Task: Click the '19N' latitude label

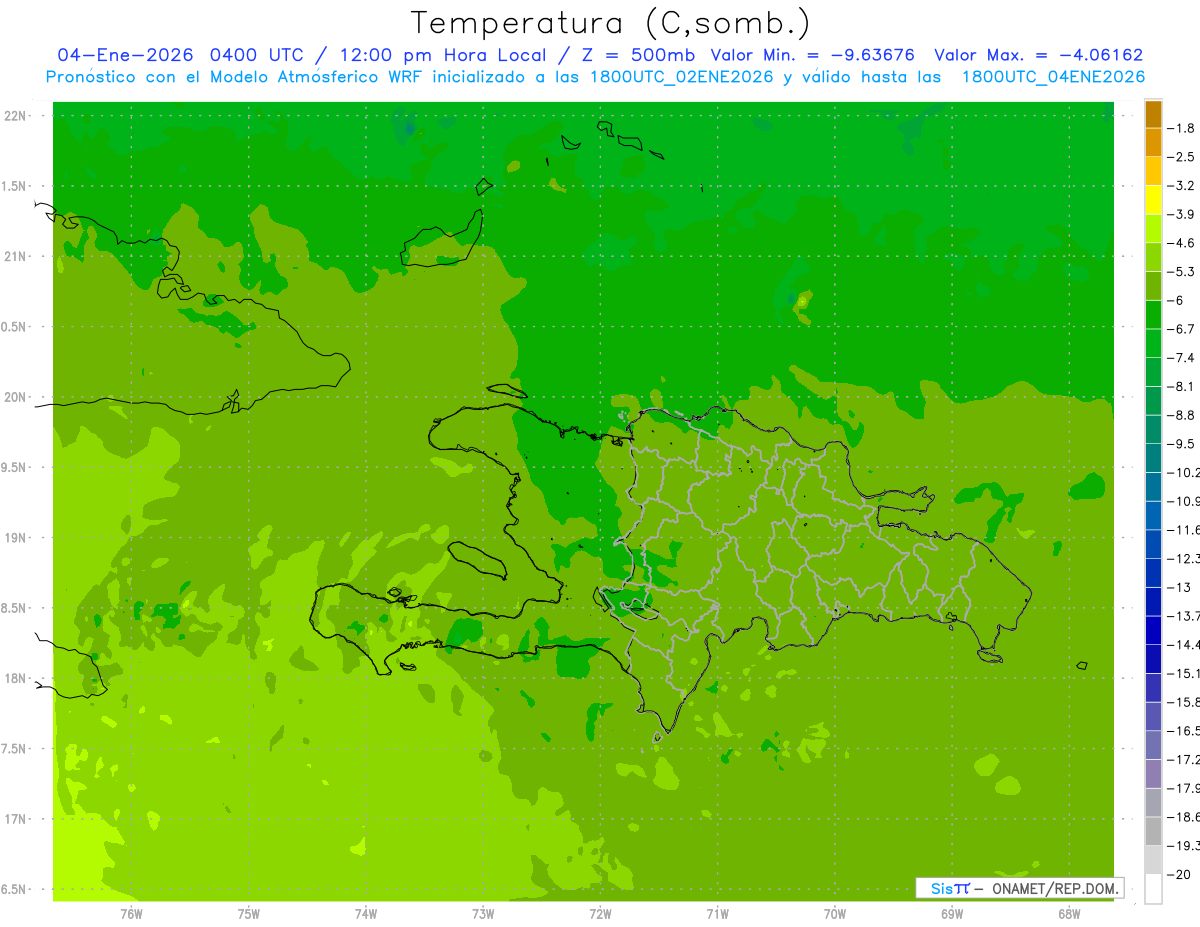Action: coord(15,538)
